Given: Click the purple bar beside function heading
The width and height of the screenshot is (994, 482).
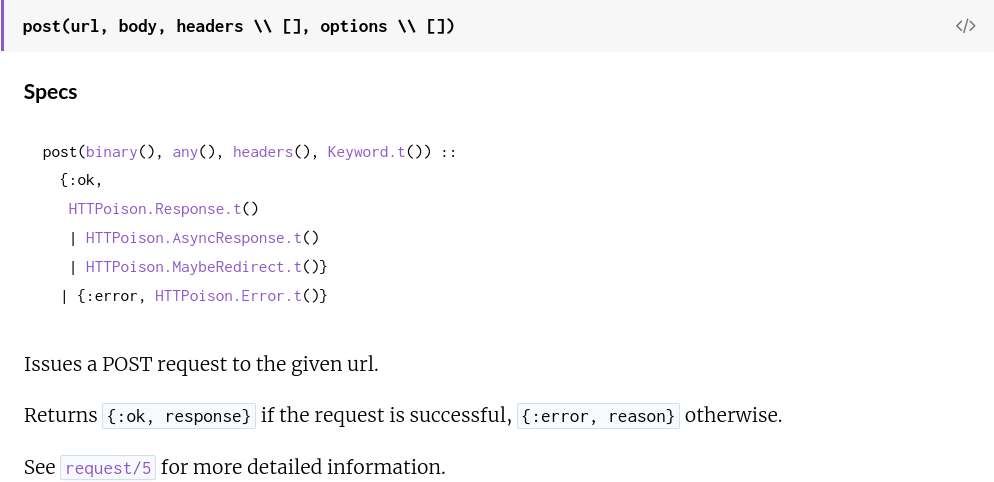Looking at the screenshot, I should click(2, 25).
